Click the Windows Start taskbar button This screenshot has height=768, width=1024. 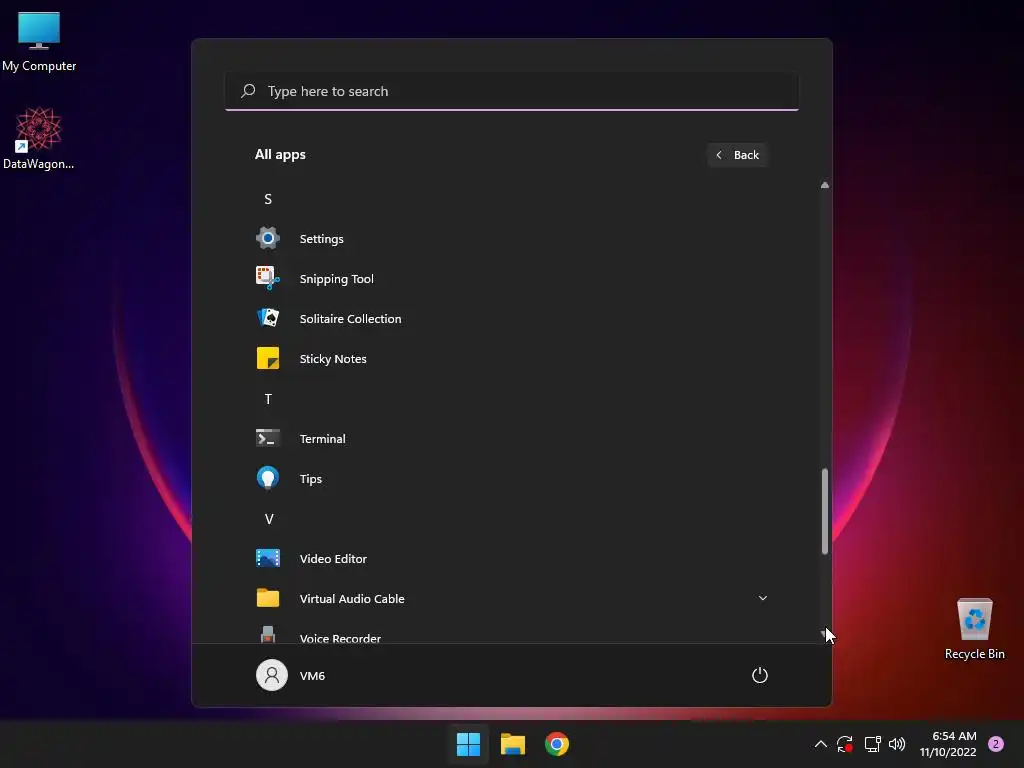tap(468, 744)
